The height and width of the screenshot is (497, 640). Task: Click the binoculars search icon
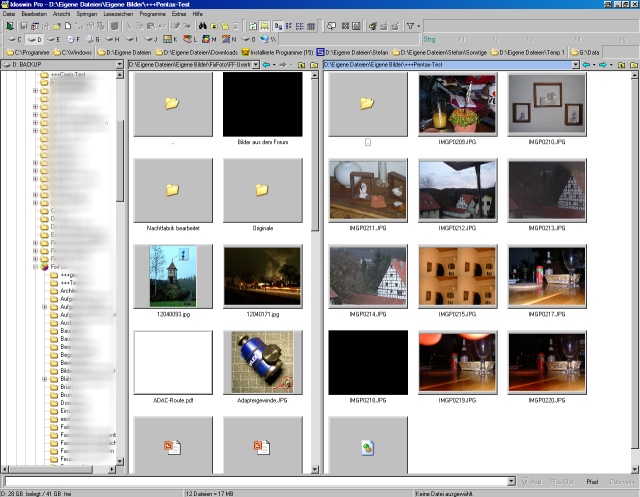click(202, 26)
